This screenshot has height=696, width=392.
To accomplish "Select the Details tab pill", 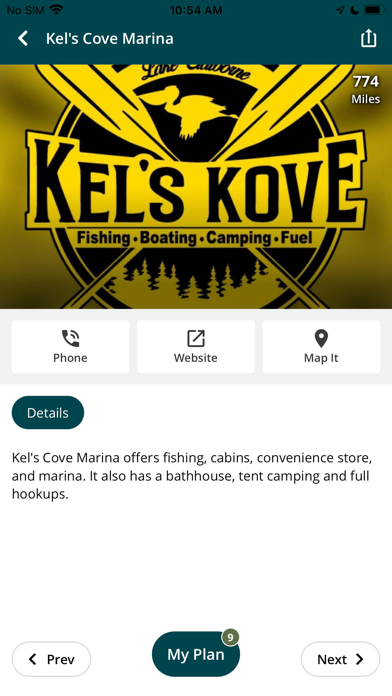I will [48, 412].
